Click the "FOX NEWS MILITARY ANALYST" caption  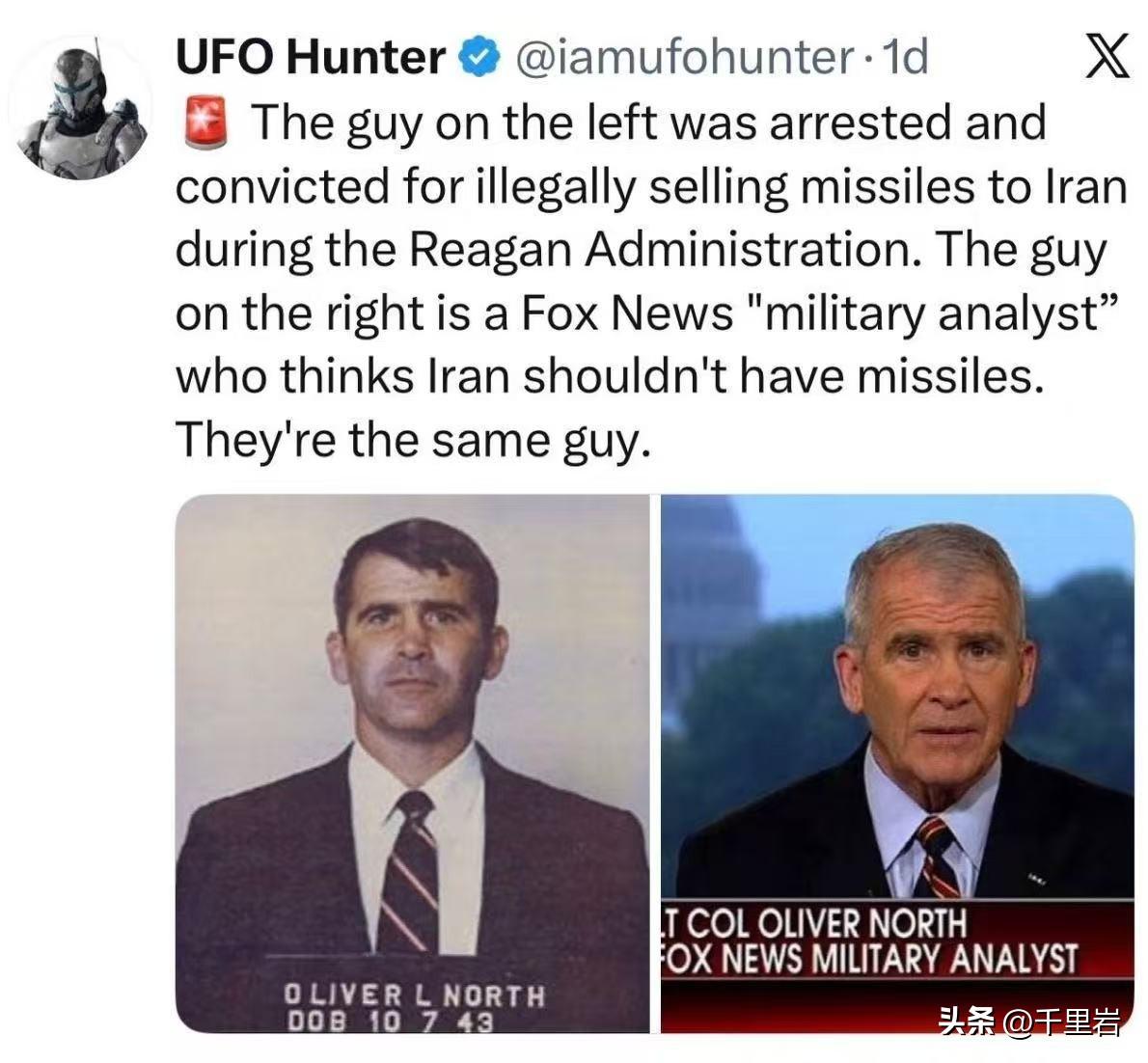pos(868,959)
